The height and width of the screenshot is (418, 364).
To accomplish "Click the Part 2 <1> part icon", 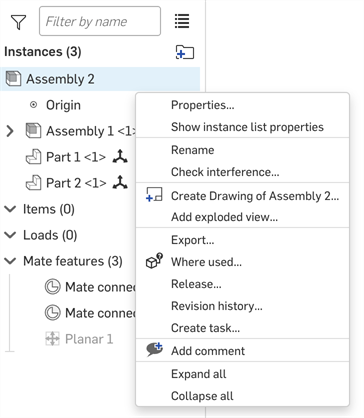I will coord(33,183).
